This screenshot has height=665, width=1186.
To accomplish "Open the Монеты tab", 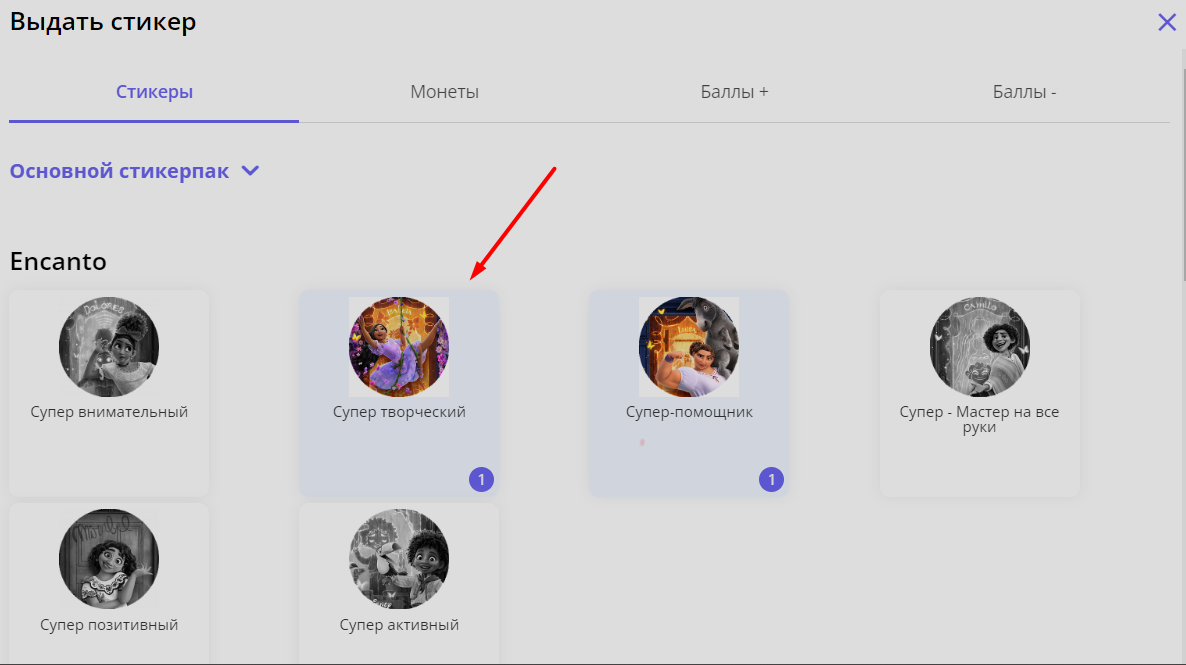I will point(444,92).
